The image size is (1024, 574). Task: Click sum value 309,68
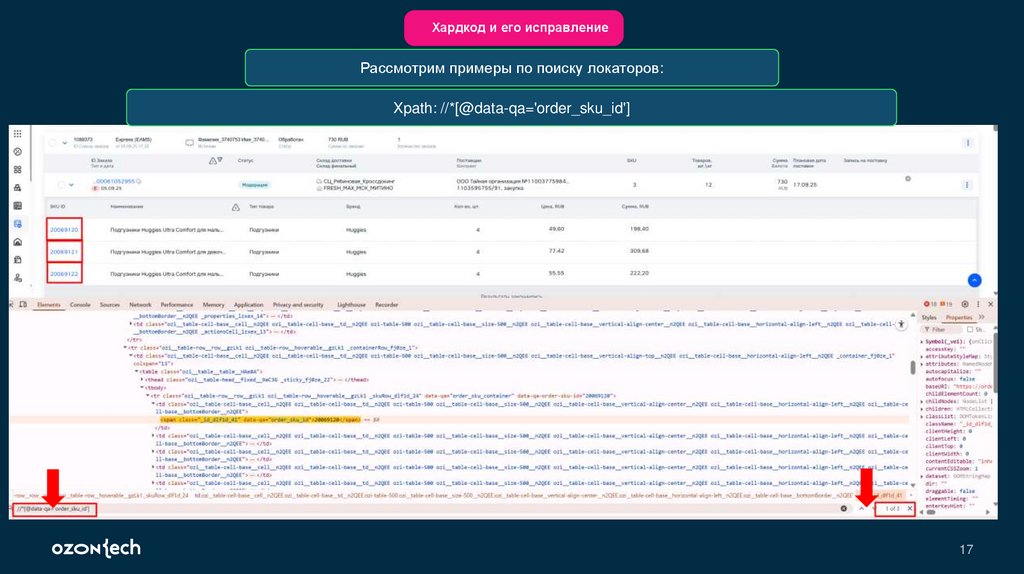click(x=639, y=251)
